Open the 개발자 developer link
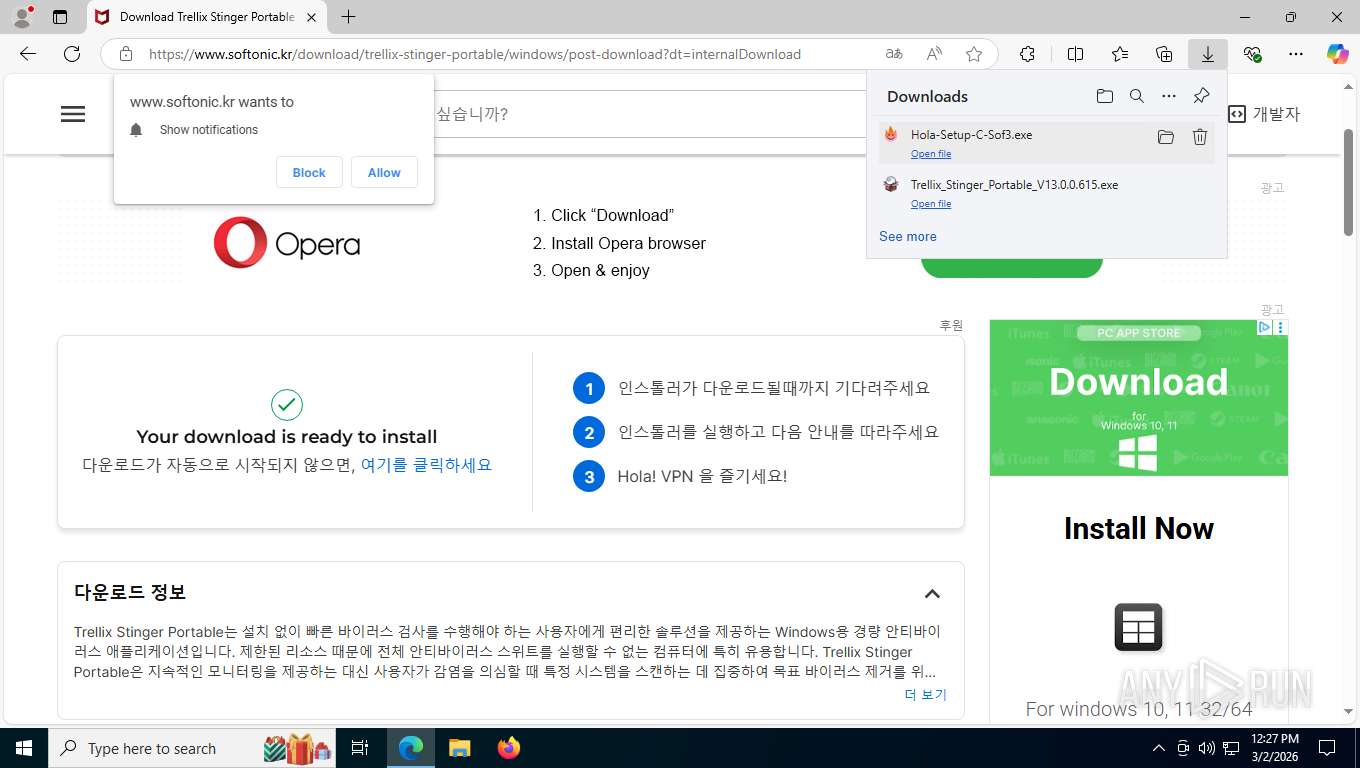This screenshot has width=1360, height=768. (1264, 114)
